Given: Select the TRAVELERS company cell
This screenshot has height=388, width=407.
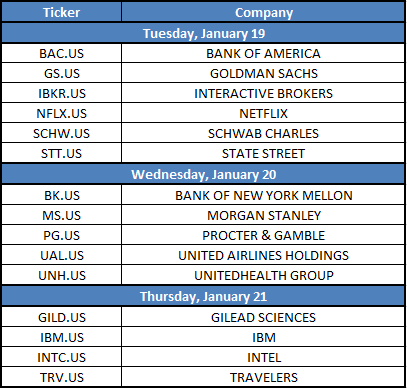Looking at the screenshot, I should pyautogui.click(x=263, y=377).
